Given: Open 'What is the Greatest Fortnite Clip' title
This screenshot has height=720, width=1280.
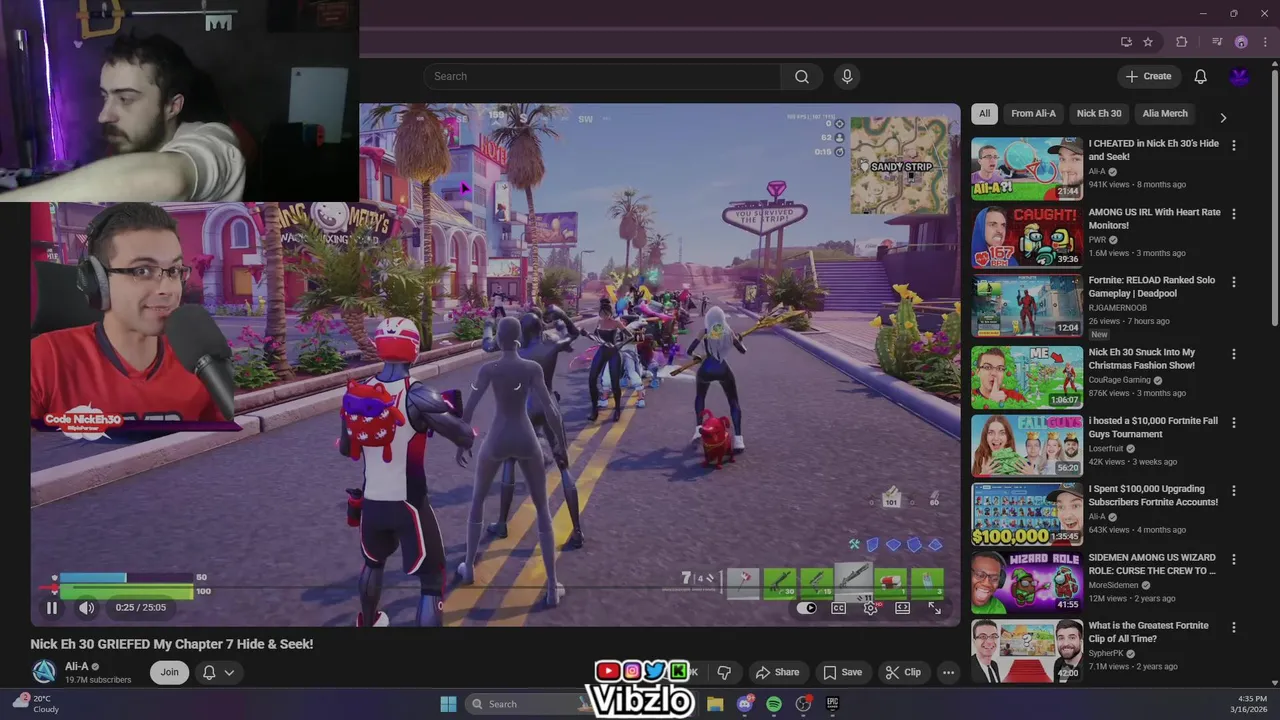Looking at the screenshot, I should click(x=1148, y=632).
